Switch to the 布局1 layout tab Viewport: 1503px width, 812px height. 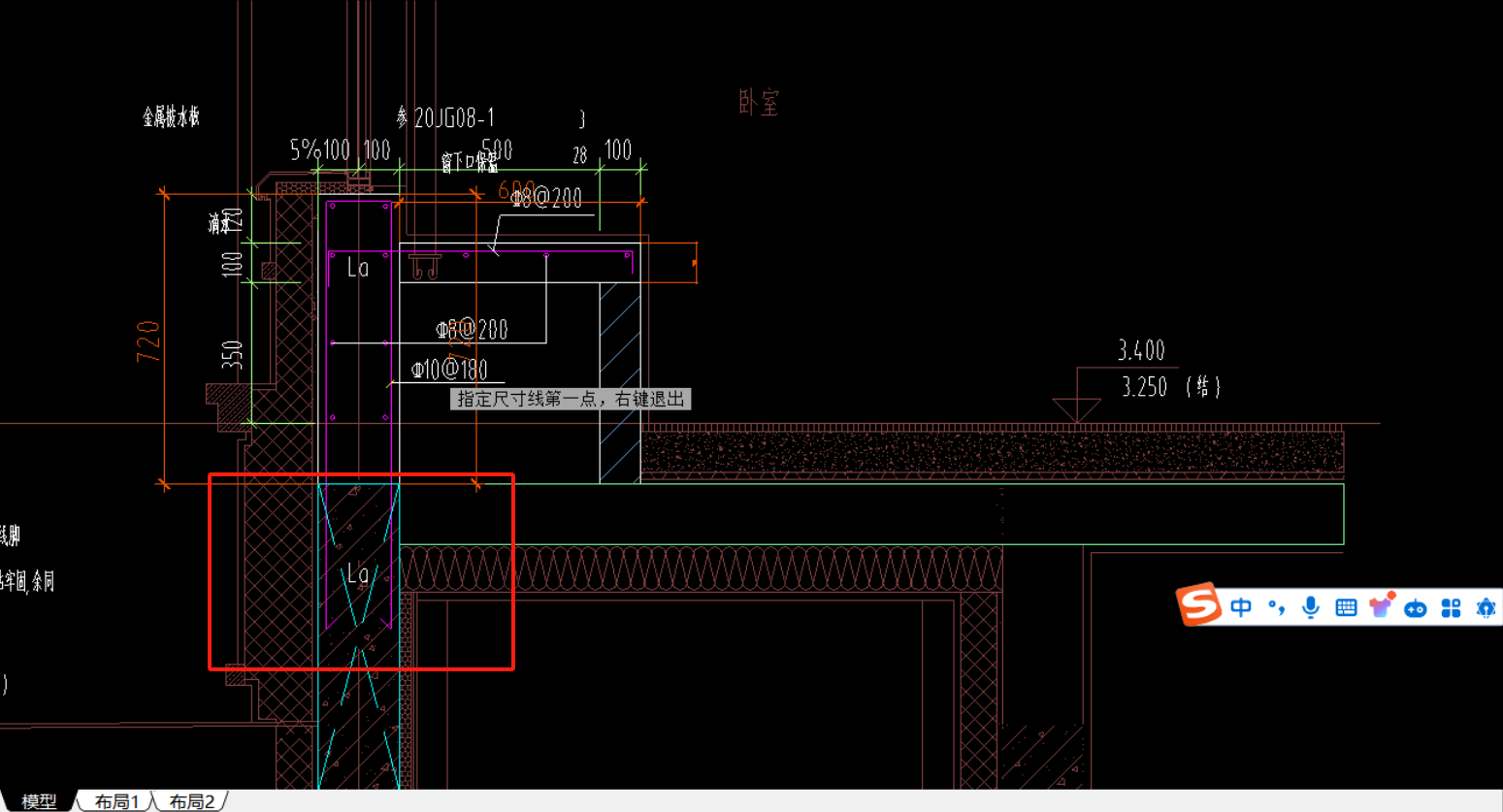(116, 801)
